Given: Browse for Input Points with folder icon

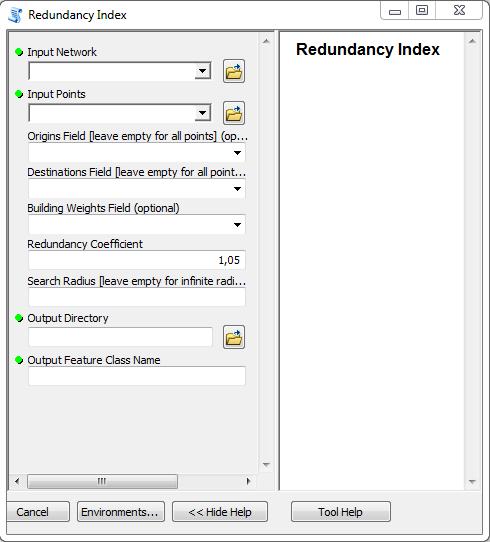Looking at the screenshot, I should point(234,113).
